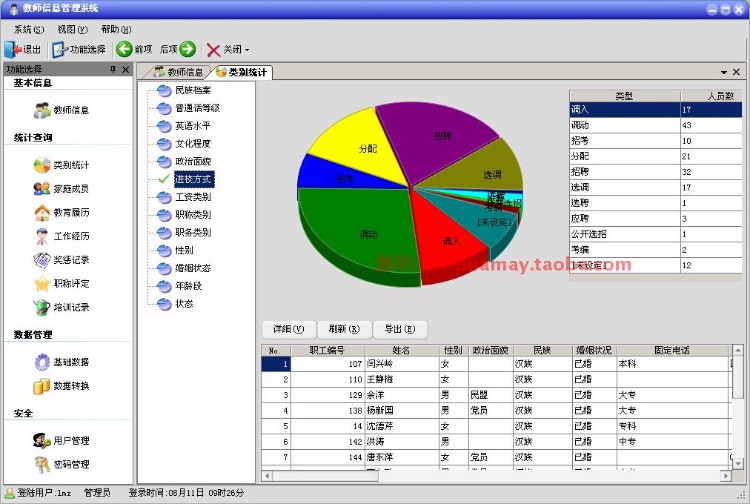
Task: Switch to the 教师信息 tab
Action: pyautogui.click(x=178, y=72)
